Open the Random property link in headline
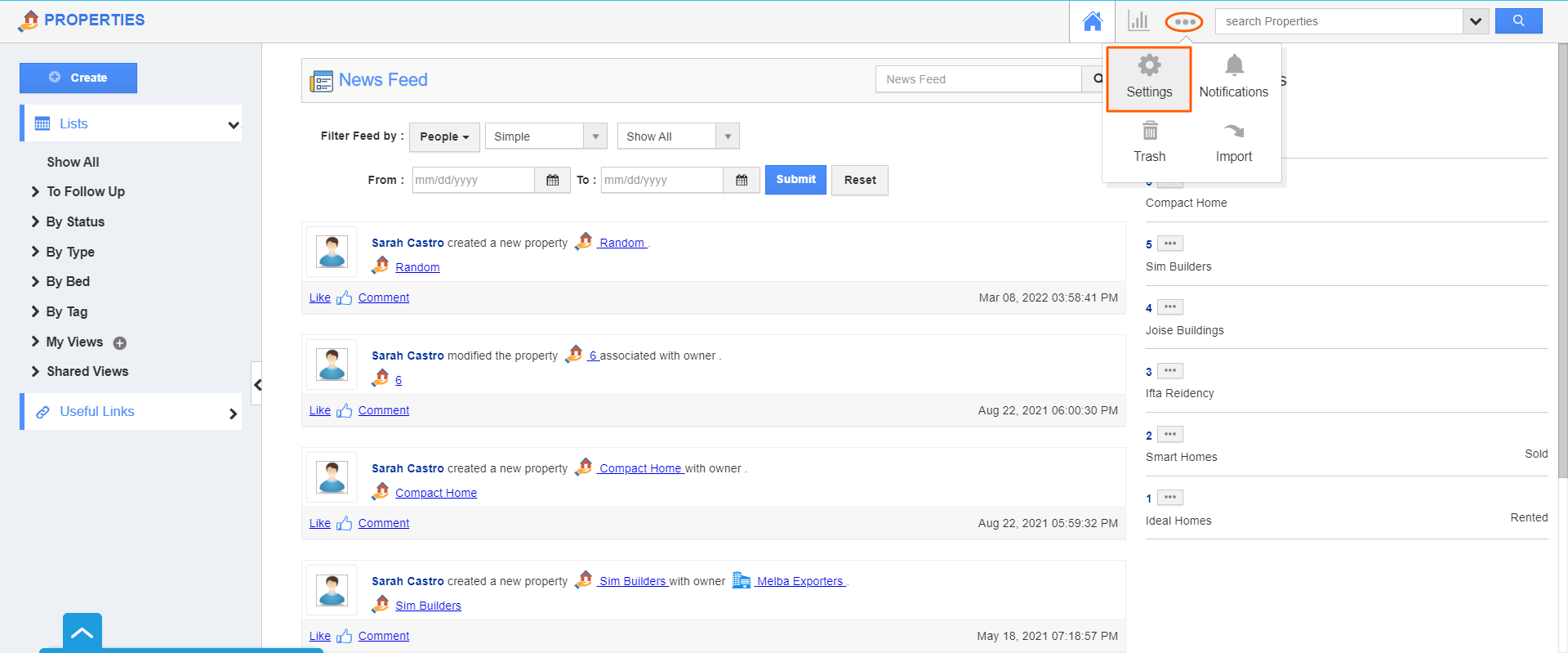 click(622, 243)
